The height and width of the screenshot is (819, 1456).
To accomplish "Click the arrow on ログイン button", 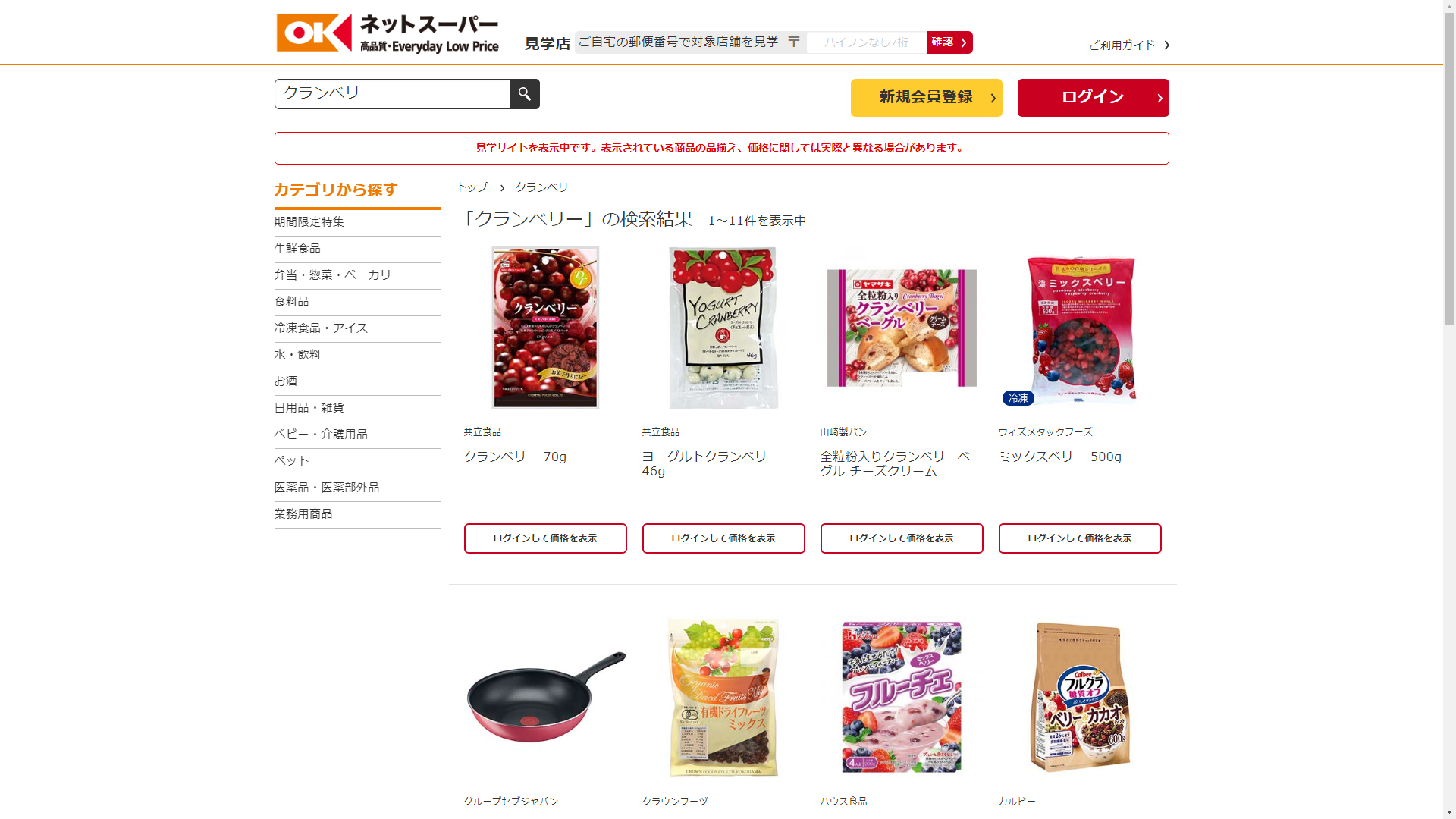I will [x=1159, y=98].
